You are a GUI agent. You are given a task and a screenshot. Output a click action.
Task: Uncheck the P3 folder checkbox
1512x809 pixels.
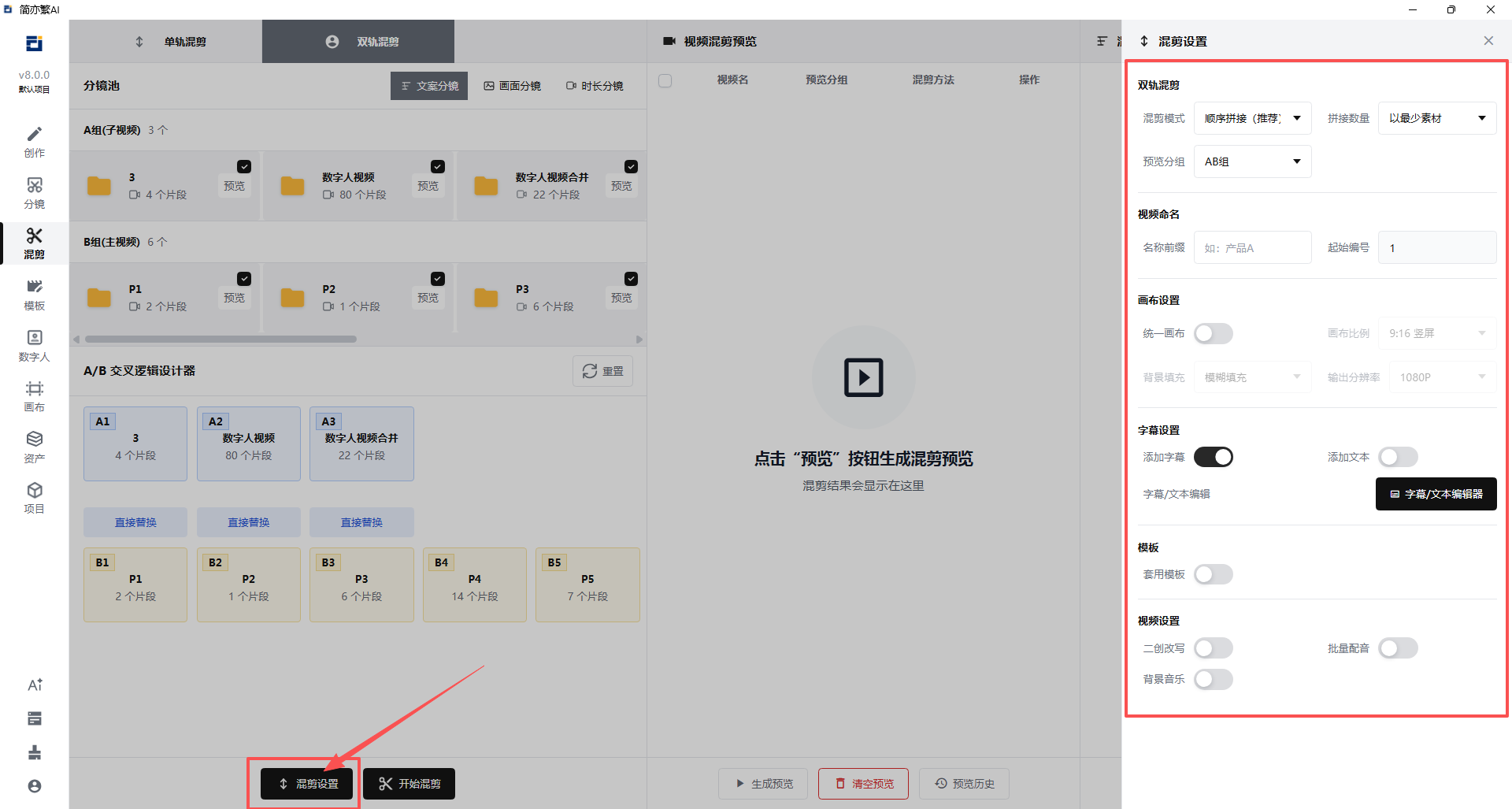pyautogui.click(x=632, y=278)
